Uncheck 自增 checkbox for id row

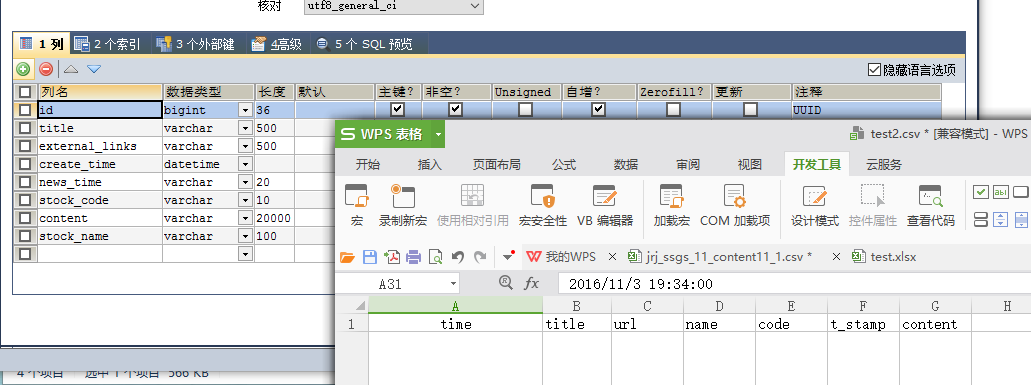coord(598,110)
